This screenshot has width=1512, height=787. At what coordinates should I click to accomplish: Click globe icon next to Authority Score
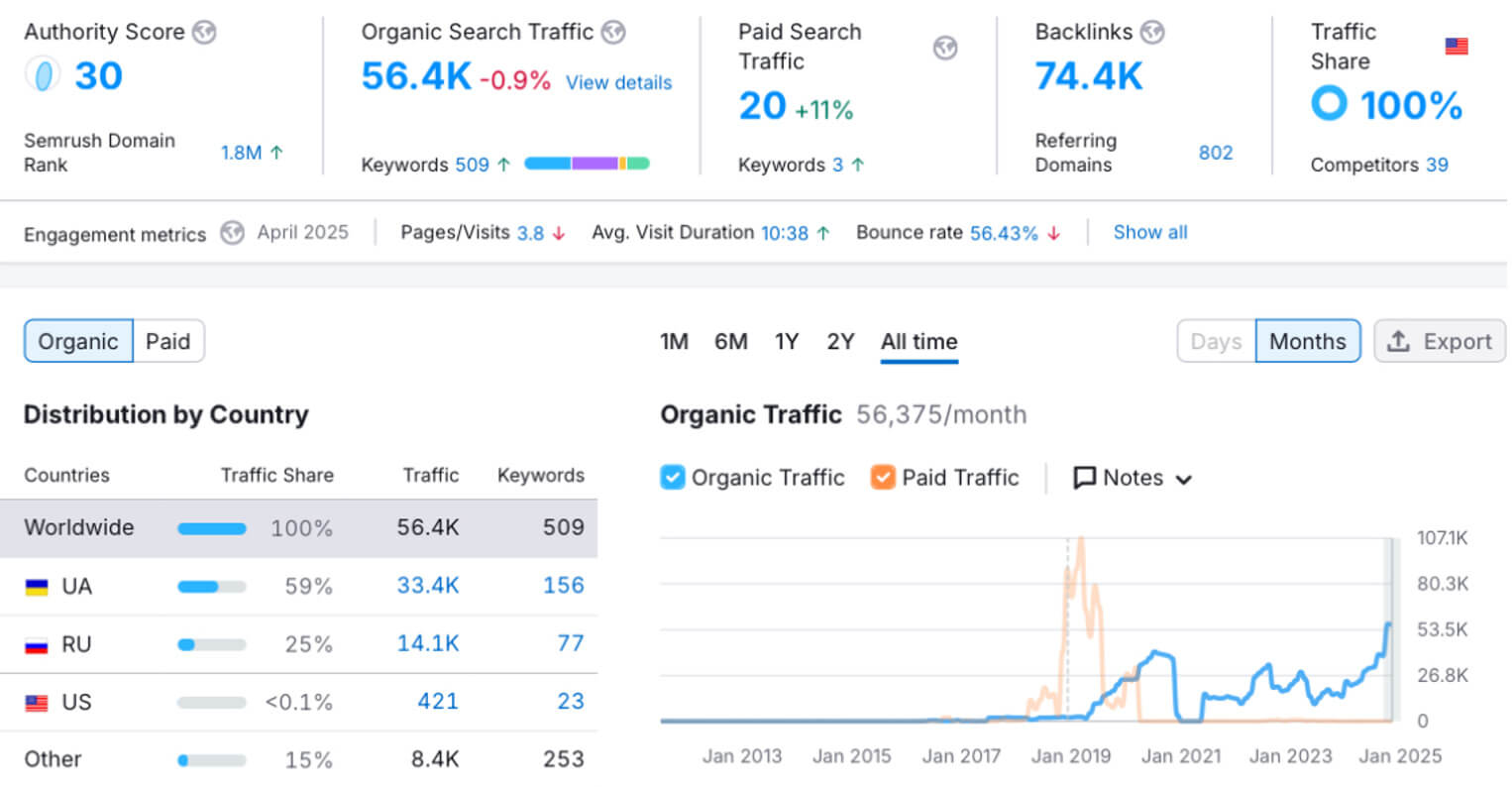point(204,33)
